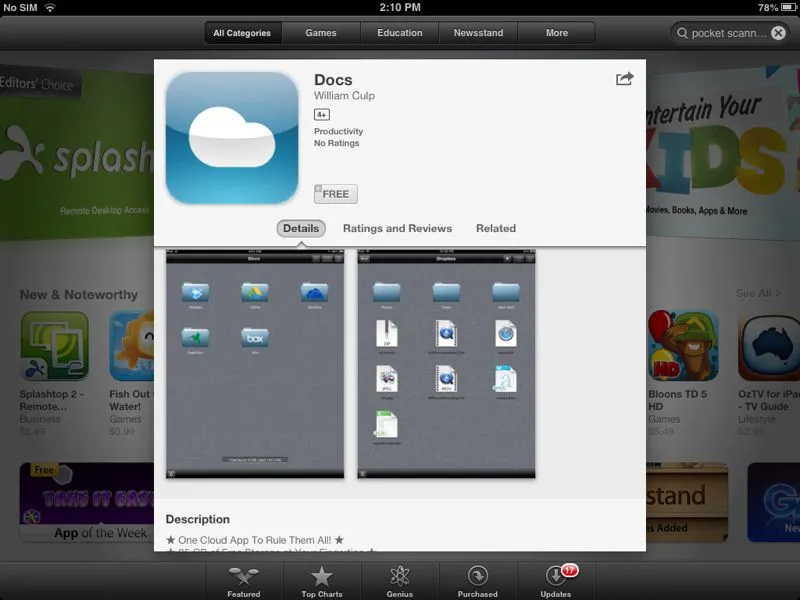800x600 pixels.
Task: Open Top Charts star icon
Action: click(321, 577)
